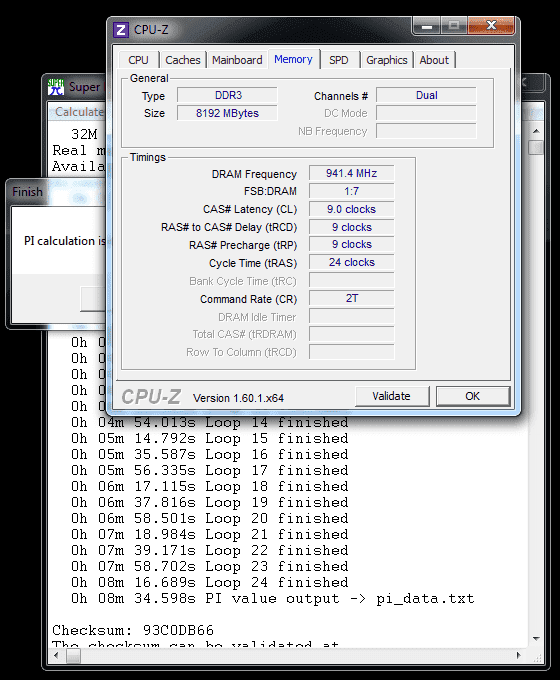Minimize the CPU-Z window
This screenshot has height=680, width=560.
[427, 26]
